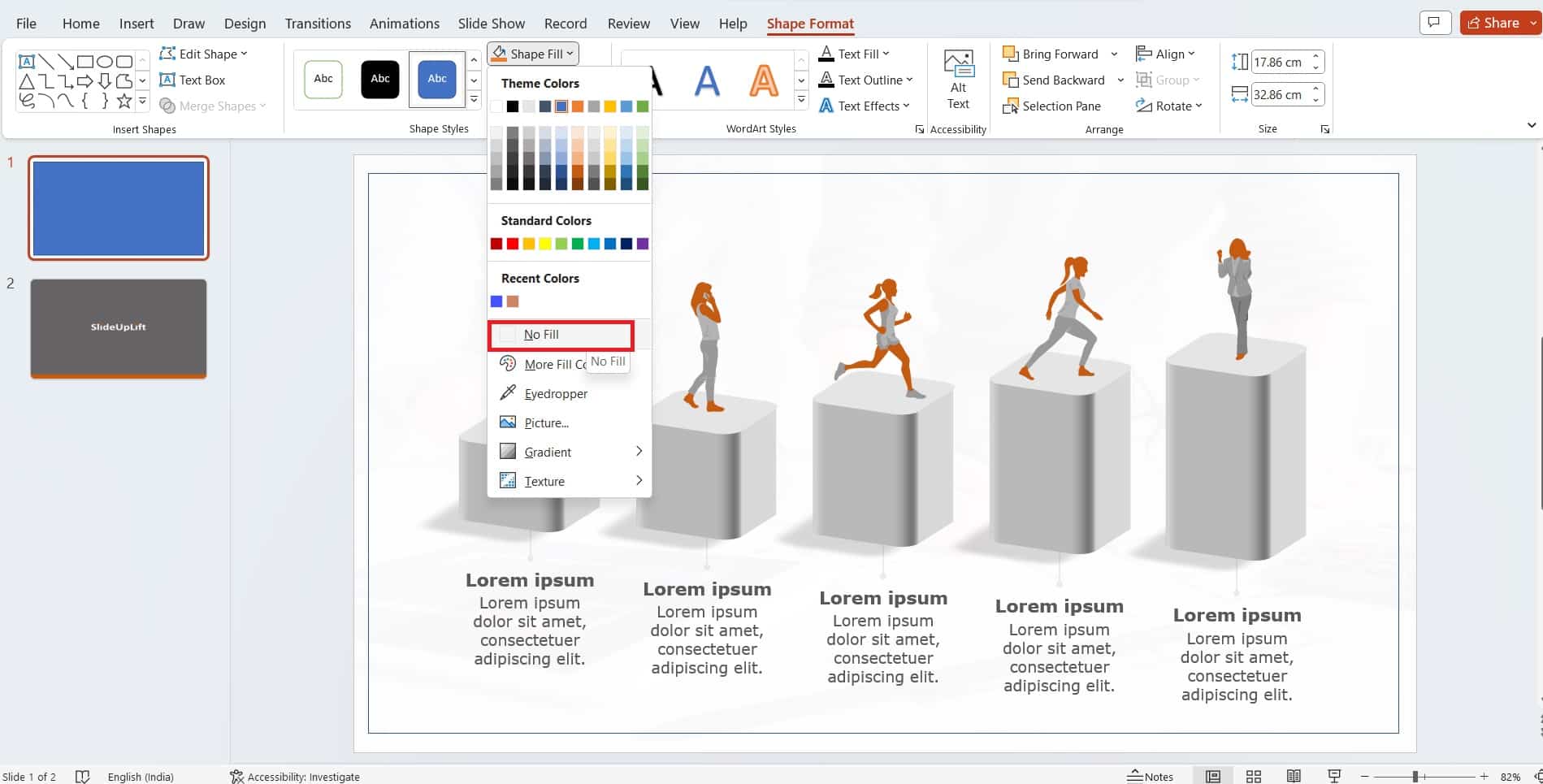This screenshot has height=784, width=1543.
Task: Start Slide Show from the status bar
Action: click(x=1333, y=776)
